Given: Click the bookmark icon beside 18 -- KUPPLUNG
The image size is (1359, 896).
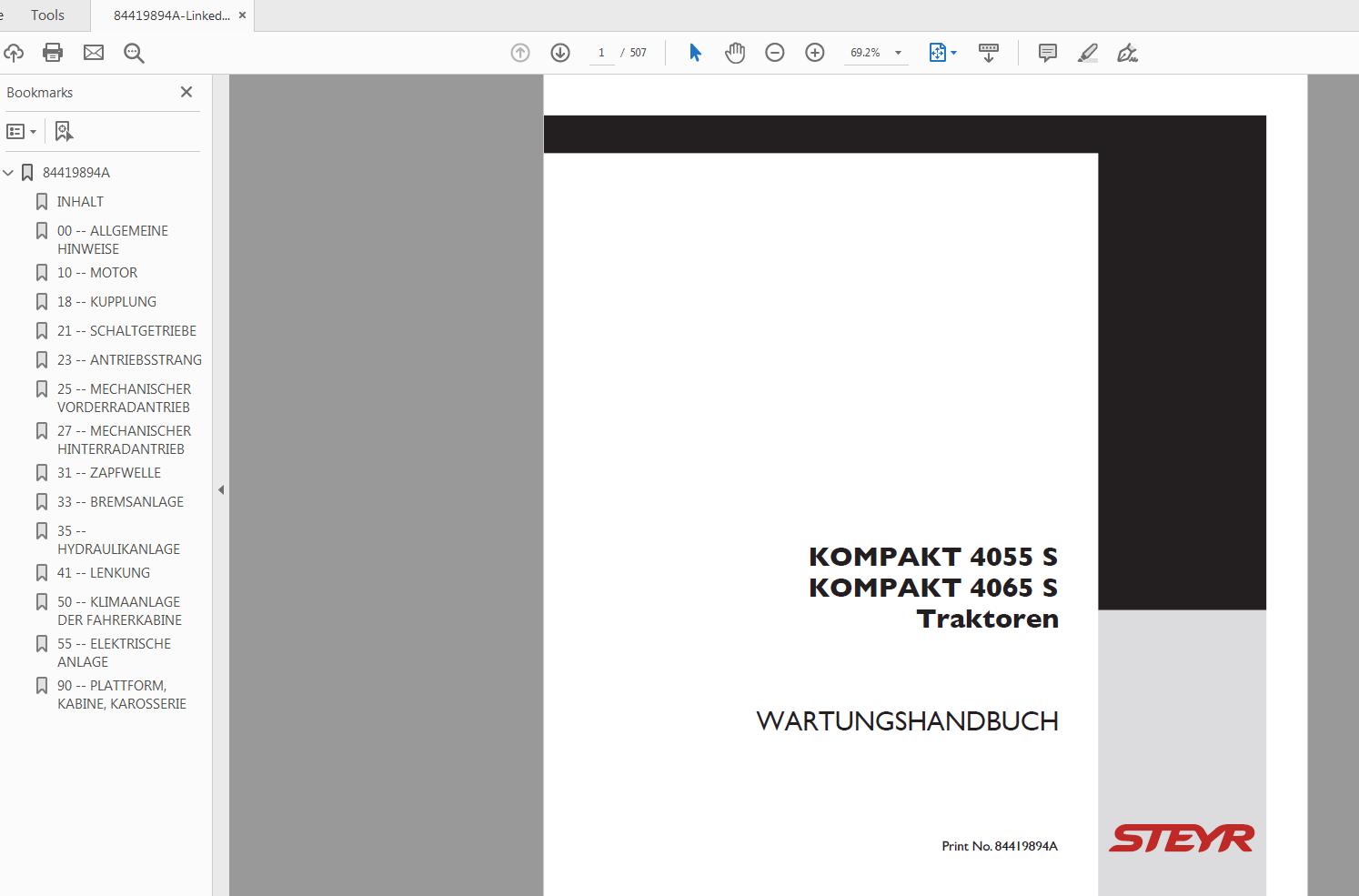Looking at the screenshot, I should (x=41, y=302).
